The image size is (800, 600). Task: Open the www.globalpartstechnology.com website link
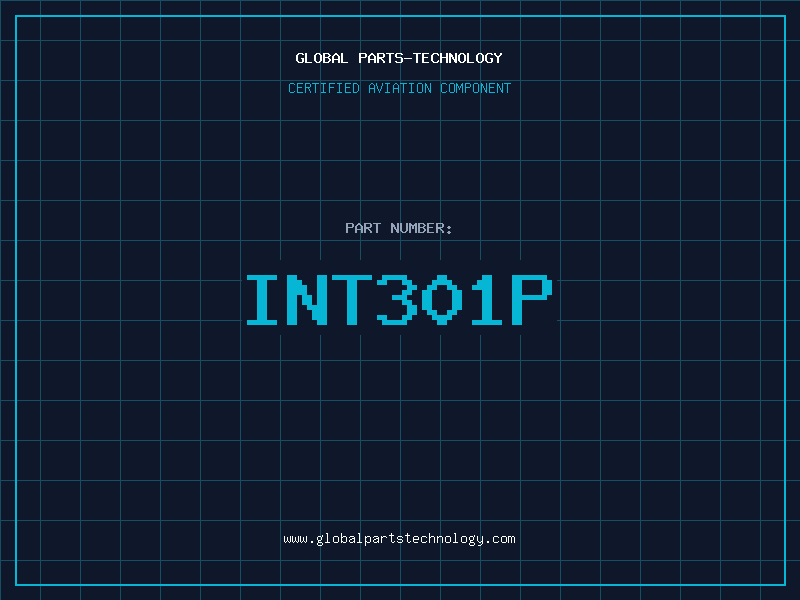[x=399, y=539]
